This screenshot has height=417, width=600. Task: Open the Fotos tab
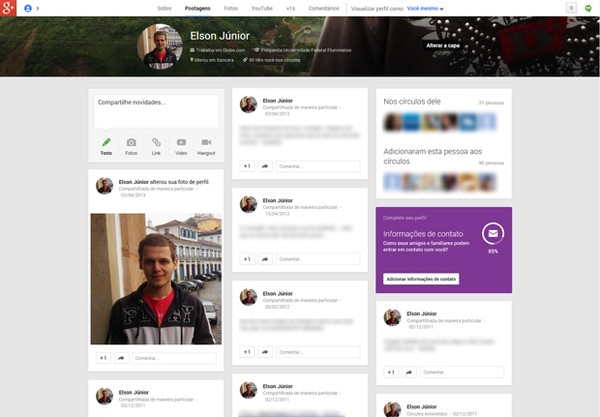coord(231,8)
